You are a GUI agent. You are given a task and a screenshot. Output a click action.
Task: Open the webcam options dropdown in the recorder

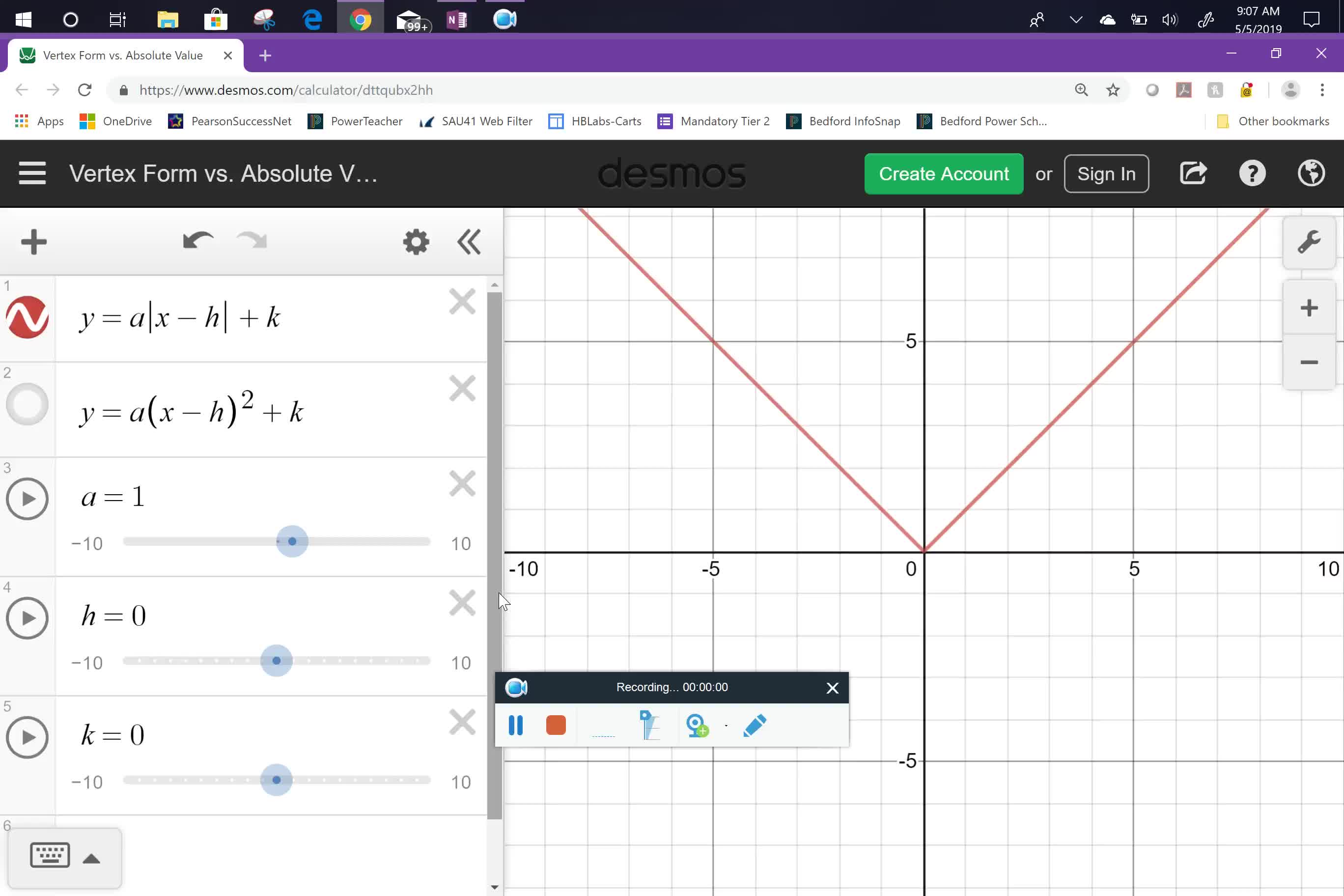tap(726, 726)
